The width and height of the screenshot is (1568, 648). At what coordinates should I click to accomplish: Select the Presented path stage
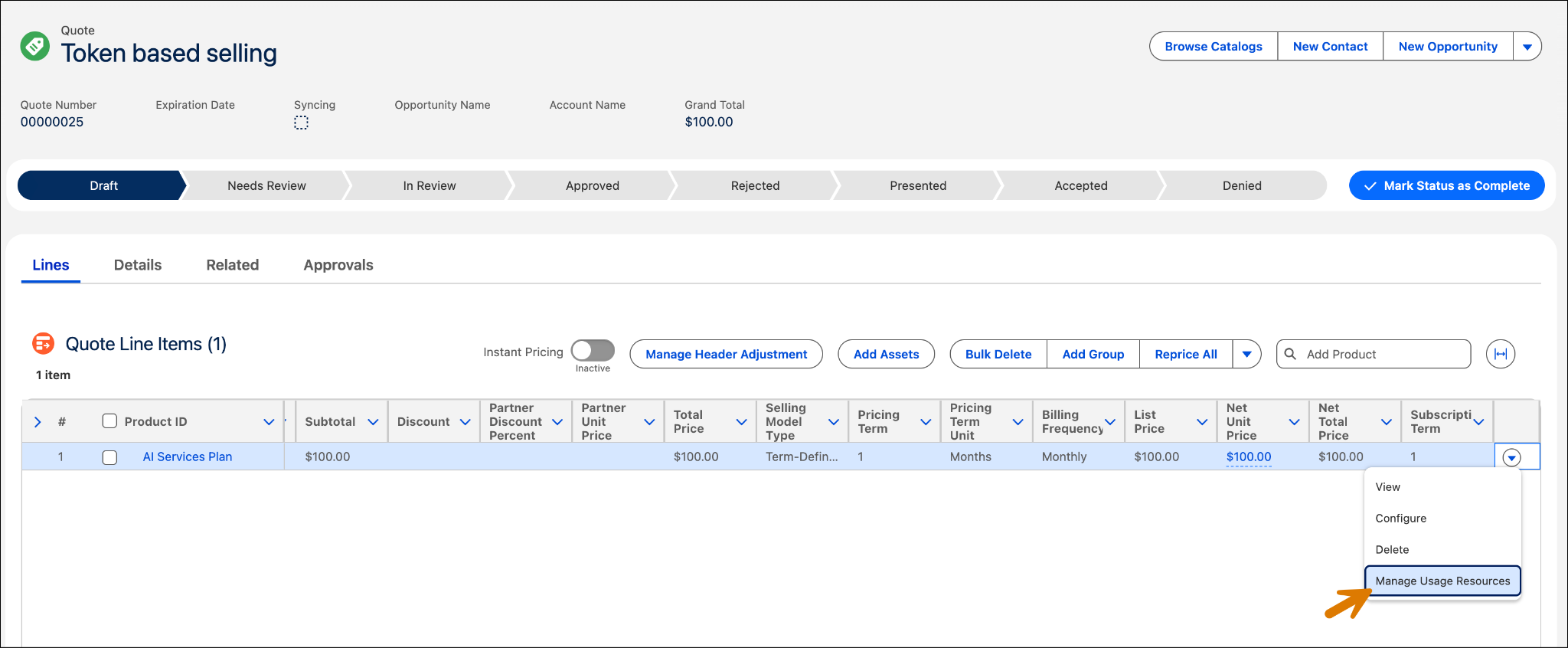(x=918, y=185)
